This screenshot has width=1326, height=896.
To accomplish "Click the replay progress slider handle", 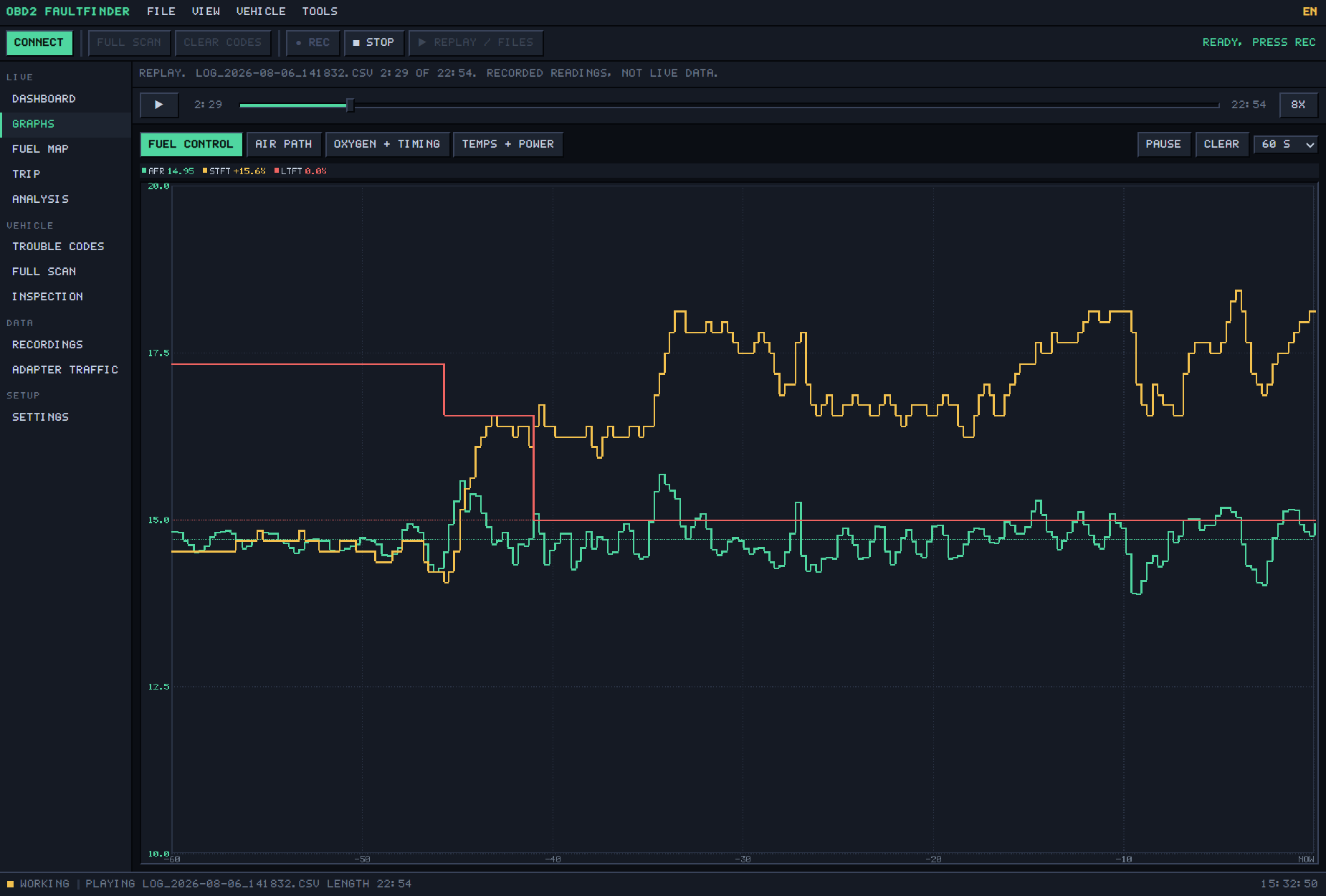I will point(350,105).
